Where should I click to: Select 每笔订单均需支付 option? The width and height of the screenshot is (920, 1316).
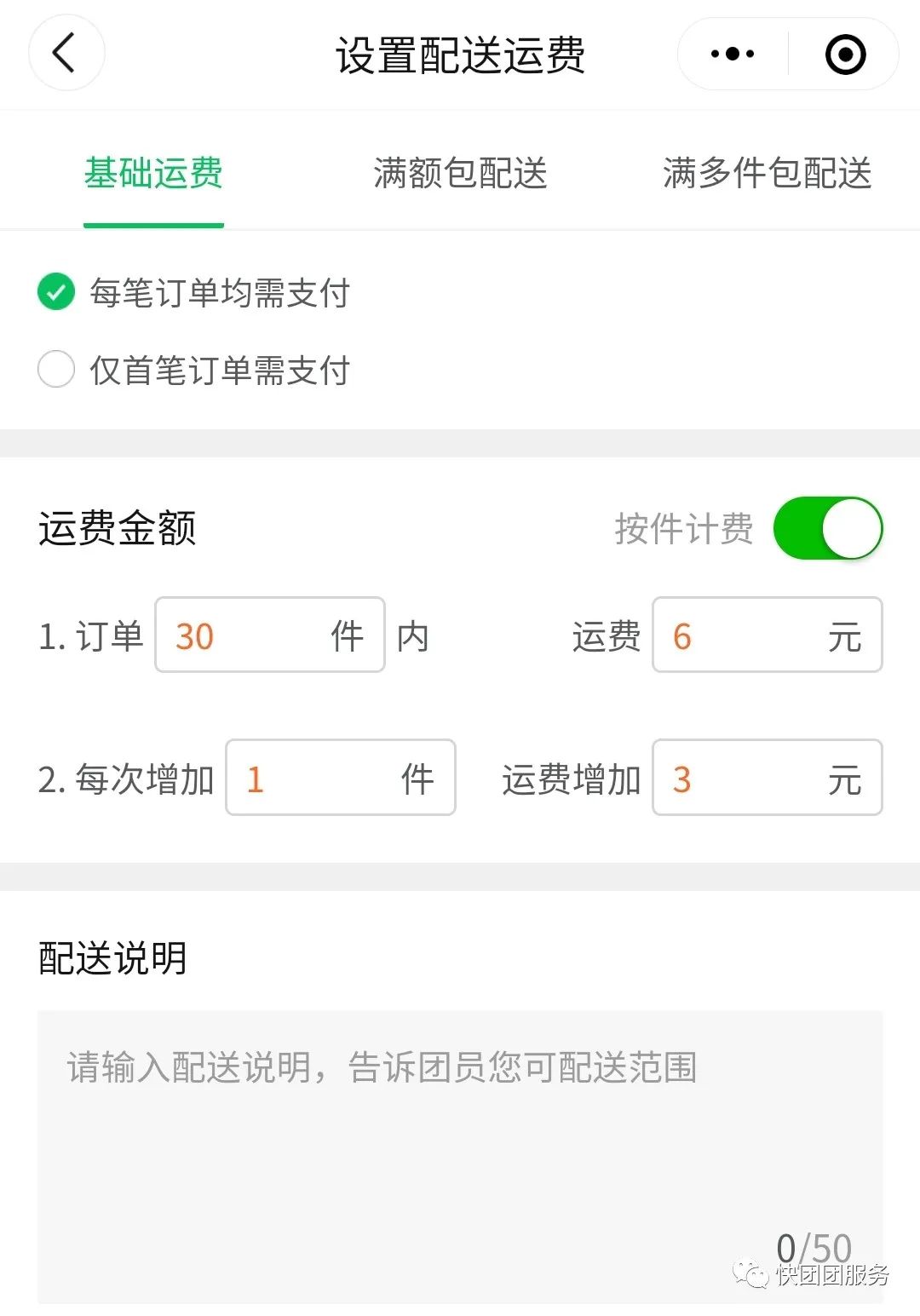(220, 293)
